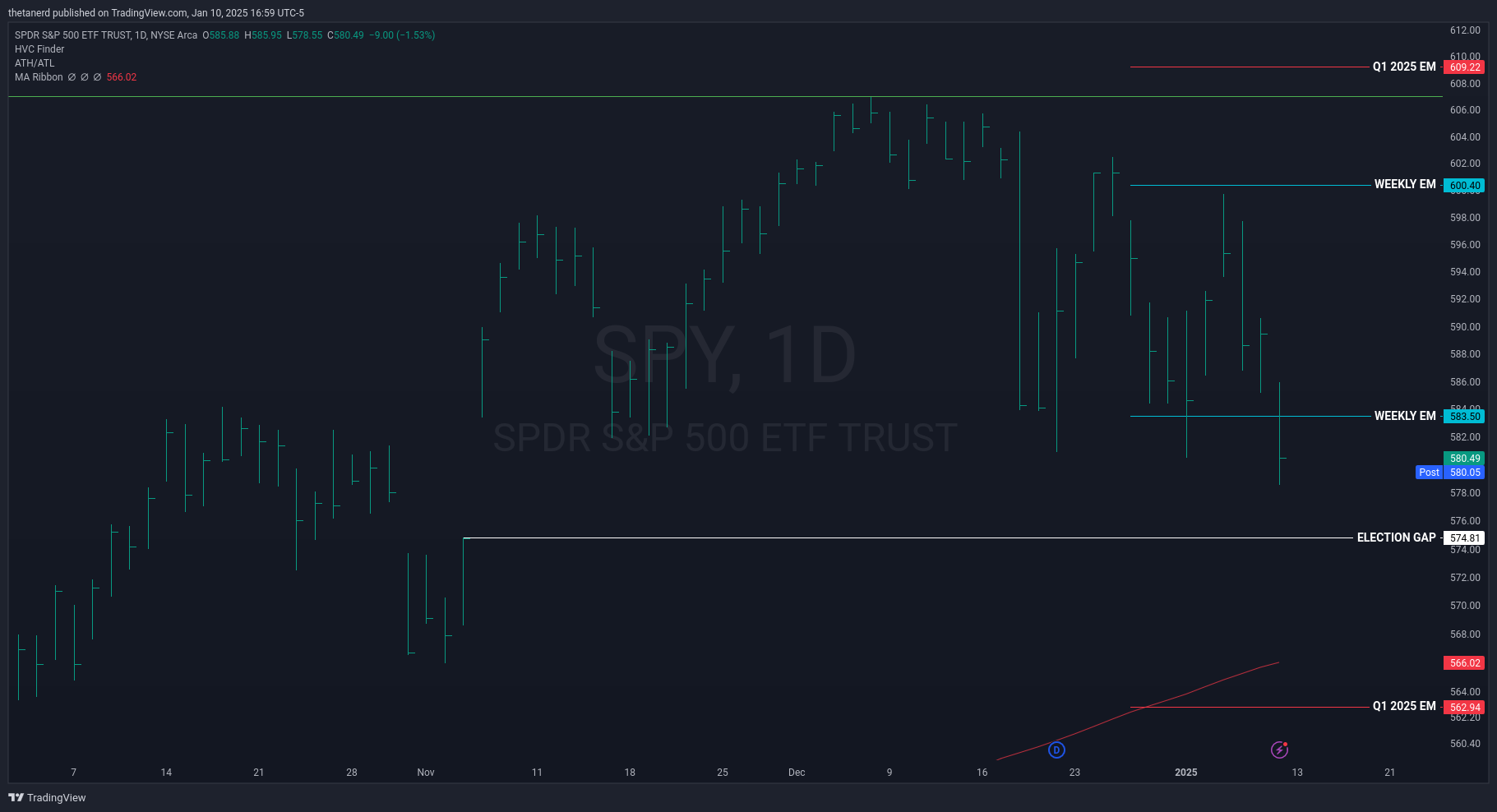Screen dimensions: 1497x812
Task: Click the low value L578.55 in legend
Action: click(304, 35)
